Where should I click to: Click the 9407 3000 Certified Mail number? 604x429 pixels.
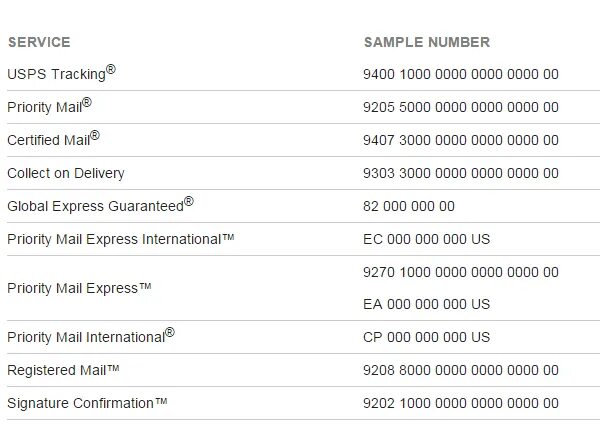click(461, 140)
